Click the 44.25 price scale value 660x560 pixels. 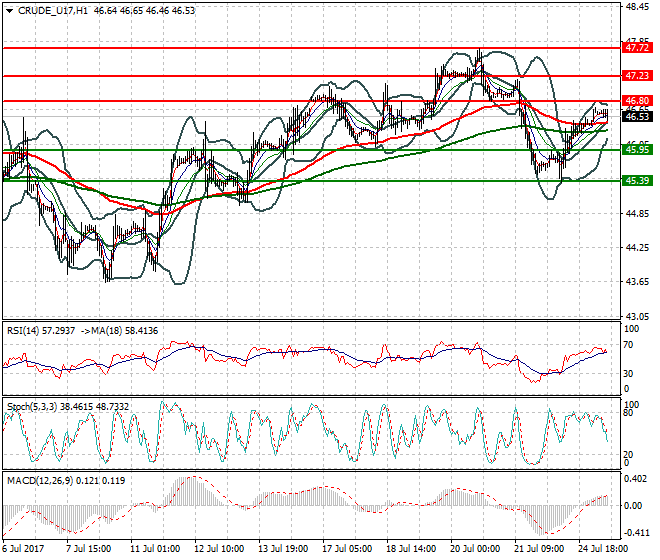click(x=637, y=248)
